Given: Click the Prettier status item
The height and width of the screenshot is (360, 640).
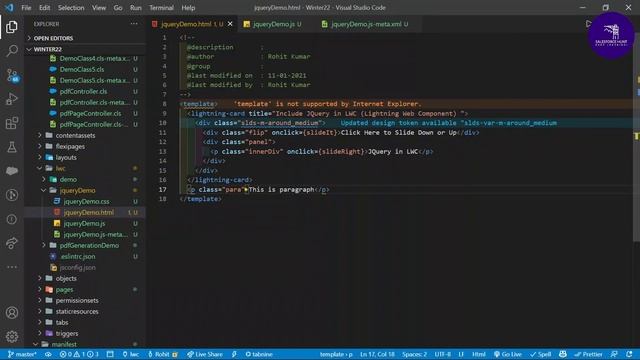Looking at the screenshot, I should 588,354.
